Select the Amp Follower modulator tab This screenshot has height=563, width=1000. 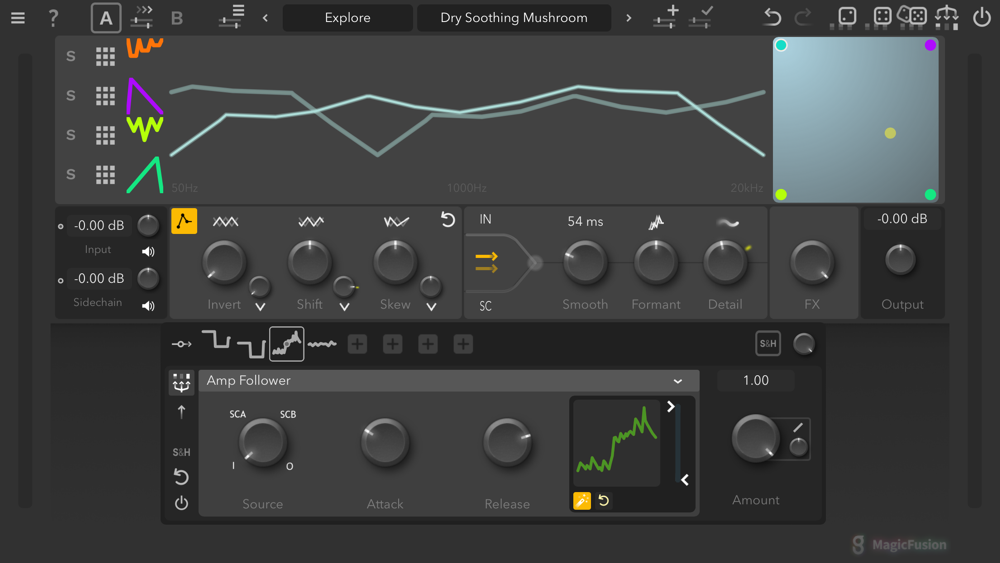tap(287, 344)
